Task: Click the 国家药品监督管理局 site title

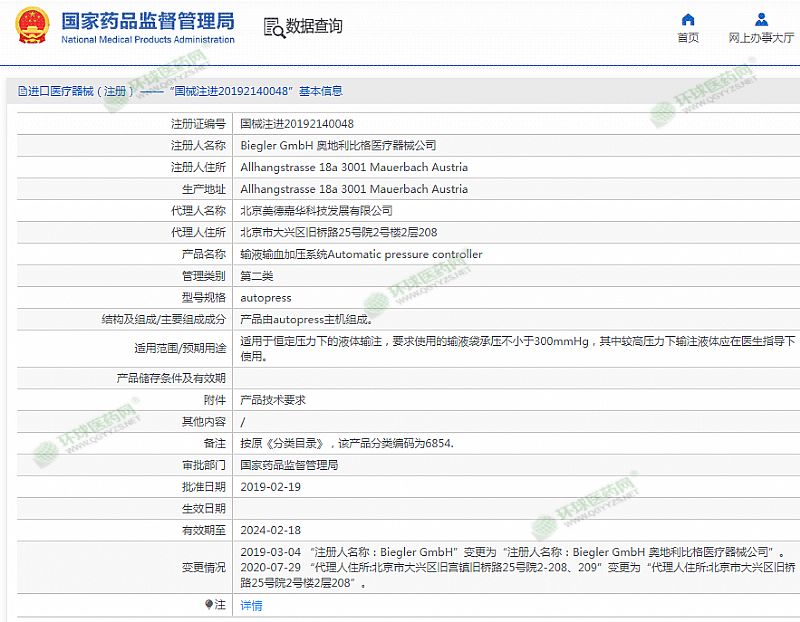Action: click(x=147, y=20)
